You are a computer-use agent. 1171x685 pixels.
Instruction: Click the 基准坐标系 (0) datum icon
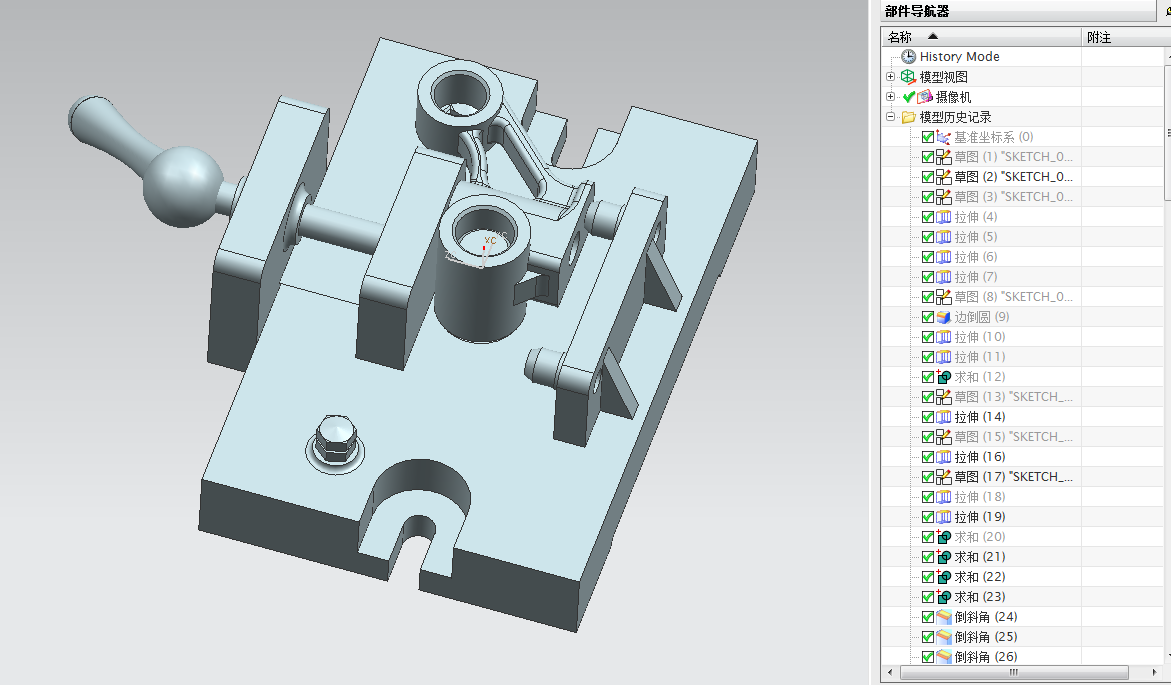pos(944,137)
